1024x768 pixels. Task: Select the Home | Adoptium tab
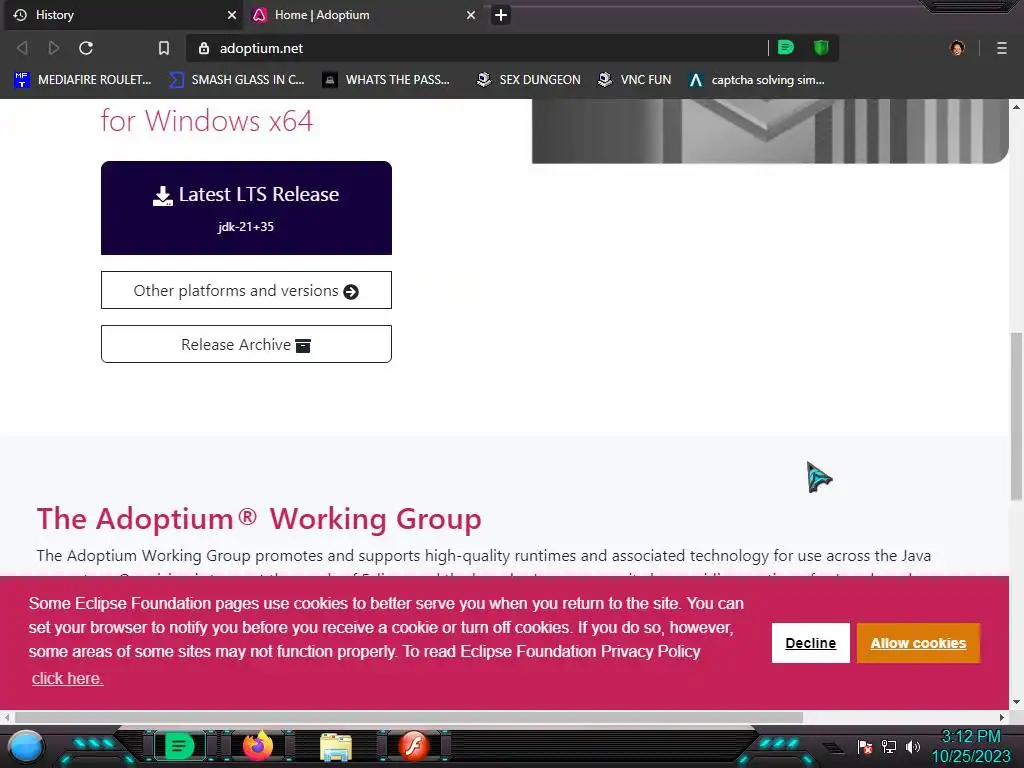coord(364,15)
